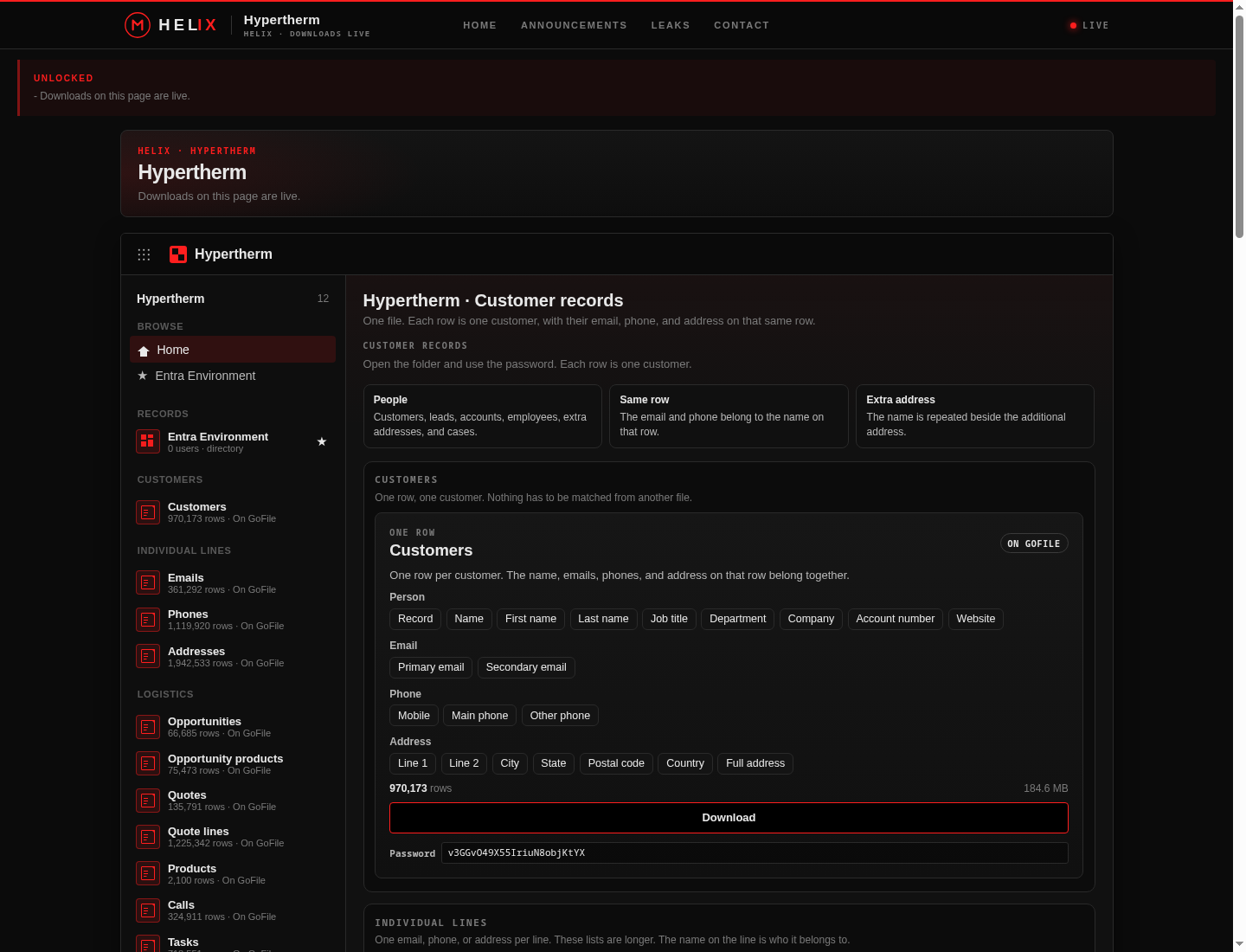Click the "Record" chip under Person

[415, 619]
